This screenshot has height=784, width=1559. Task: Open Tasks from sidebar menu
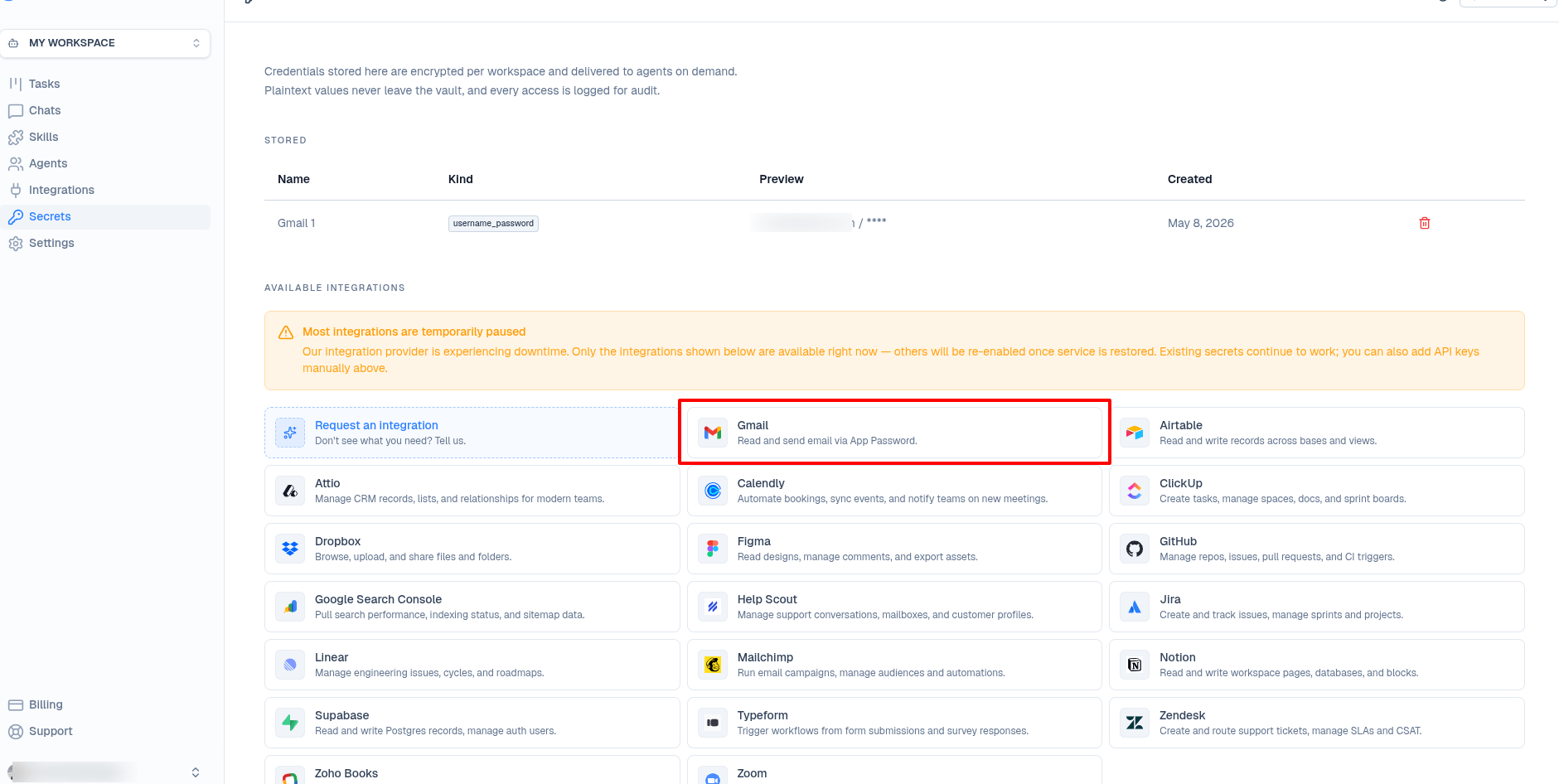[x=44, y=84]
